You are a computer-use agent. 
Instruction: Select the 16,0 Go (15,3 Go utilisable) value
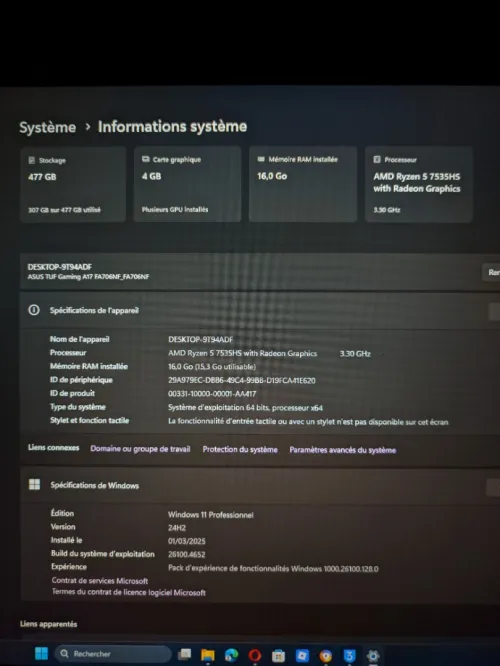[212, 367]
